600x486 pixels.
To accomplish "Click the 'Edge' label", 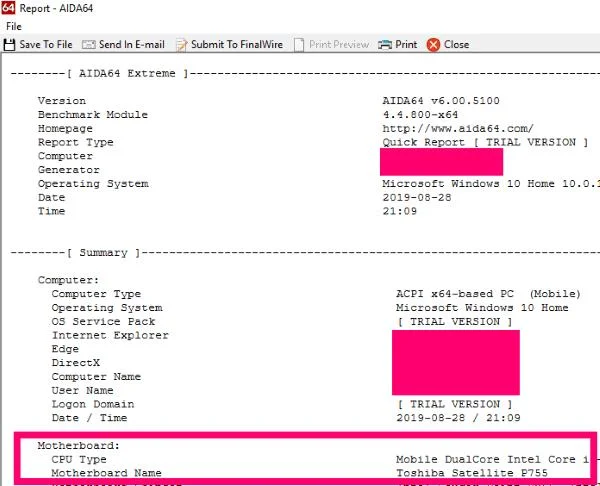I will click(x=65, y=349).
